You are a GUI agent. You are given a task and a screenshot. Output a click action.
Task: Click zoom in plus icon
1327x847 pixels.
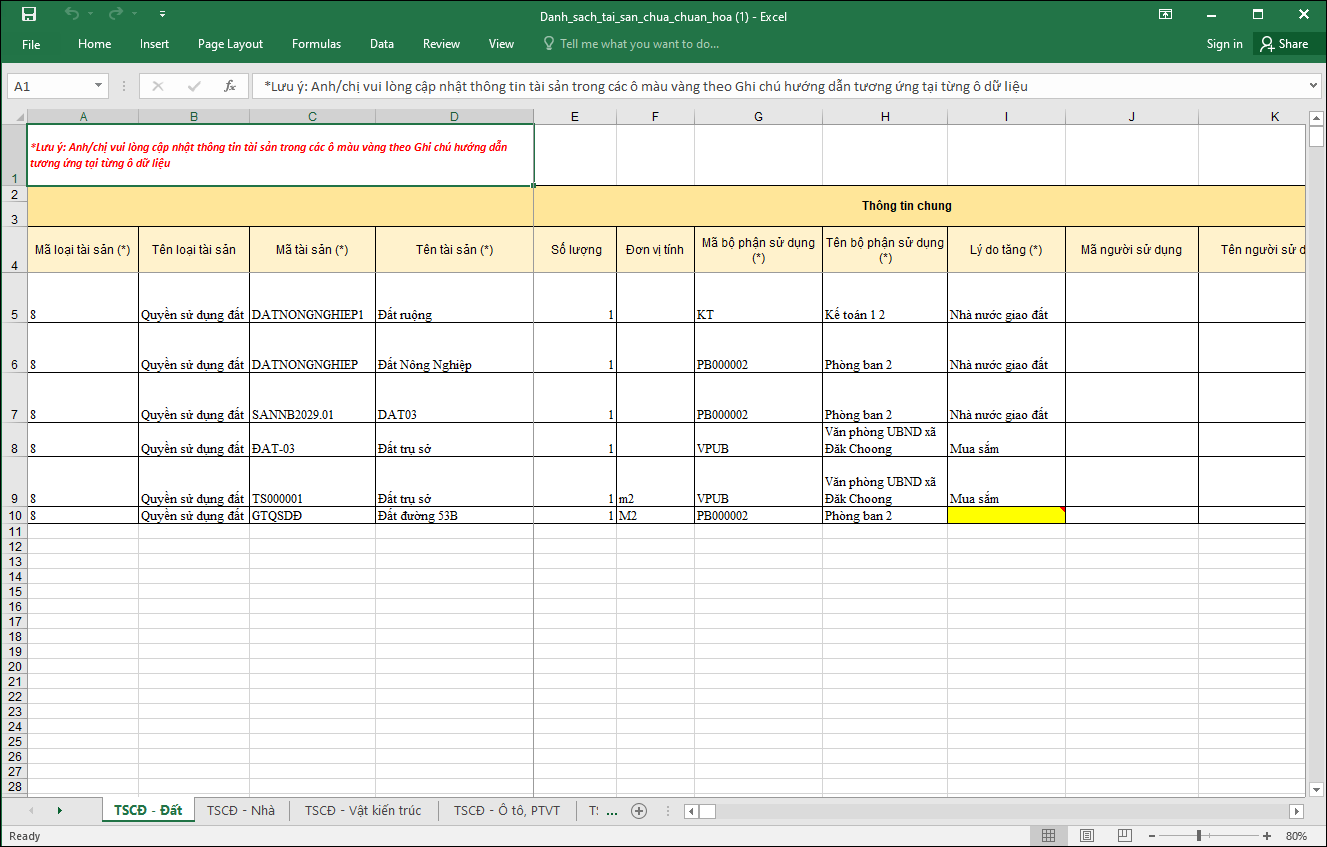tap(1267, 836)
